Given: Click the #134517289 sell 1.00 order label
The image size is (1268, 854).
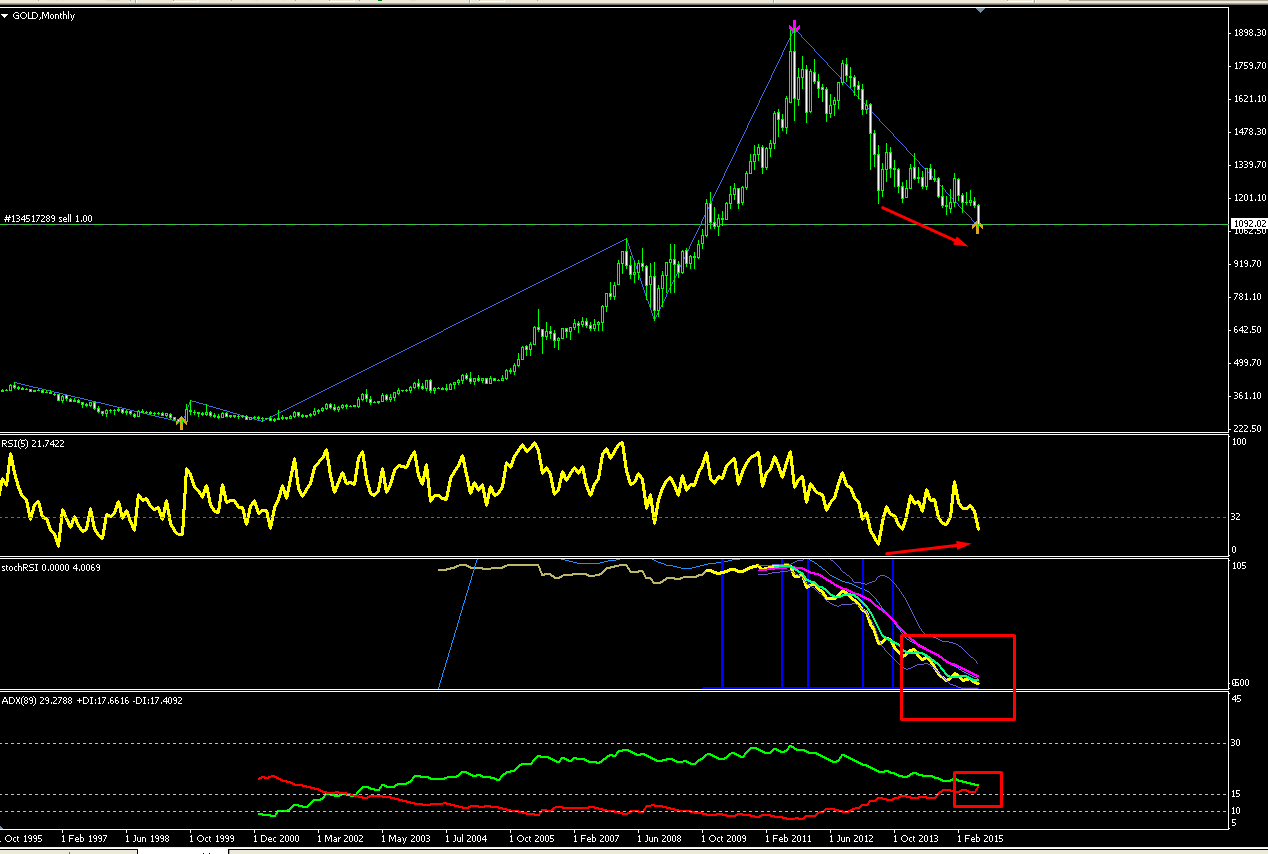Looking at the screenshot, I should (x=48, y=218).
